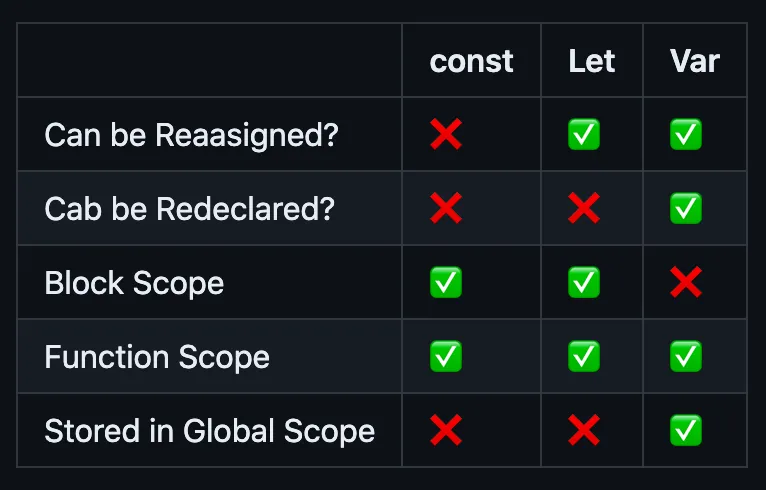
Task: Click Let checkmark in Function Scope row
Action: coord(584,356)
